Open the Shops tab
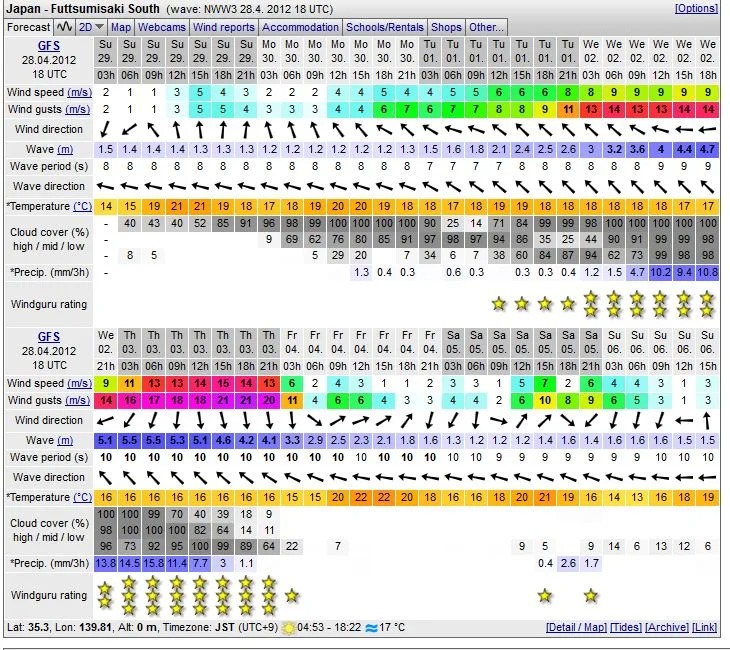 pyautogui.click(x=446, y=27)
